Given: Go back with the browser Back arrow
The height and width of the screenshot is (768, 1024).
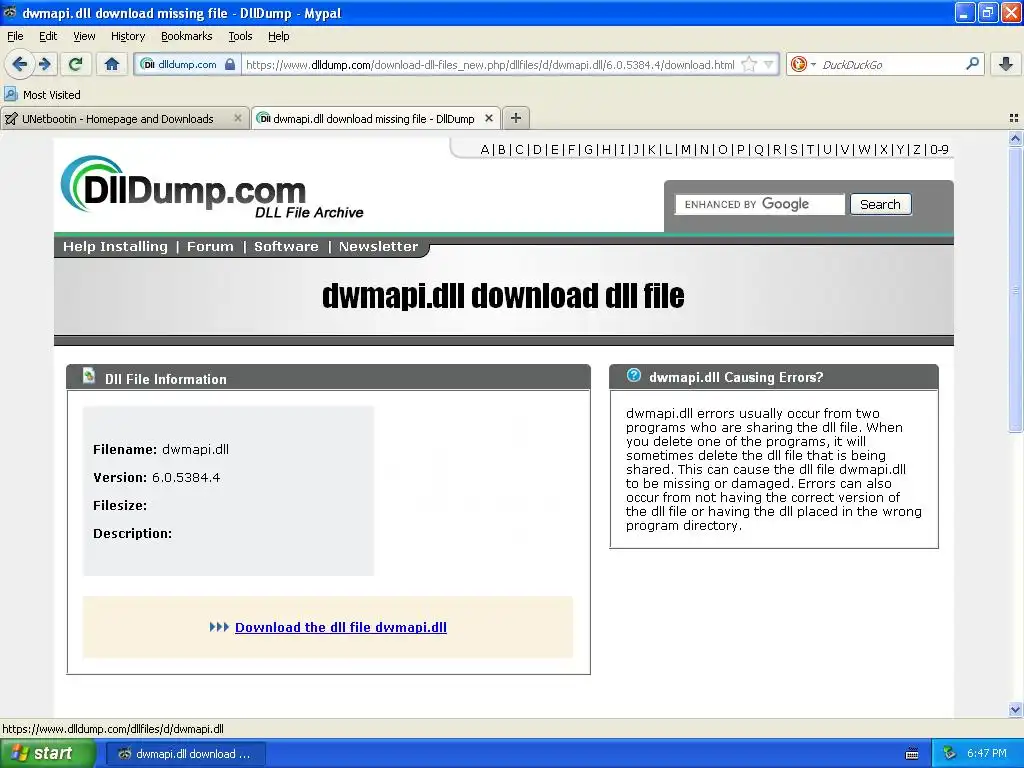Looking at the screenshot, I should (19, 64).
